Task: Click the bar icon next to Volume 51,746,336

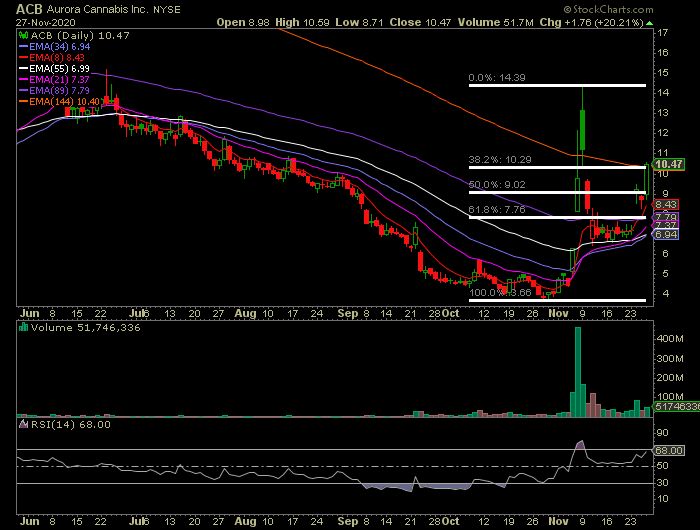Action: [x=23, y=327]
